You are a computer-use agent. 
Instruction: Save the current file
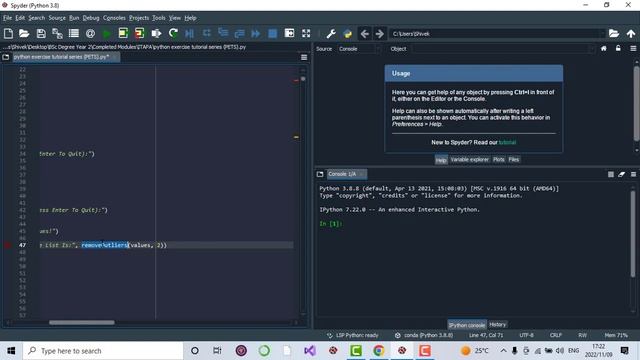(x=41, y=33)
